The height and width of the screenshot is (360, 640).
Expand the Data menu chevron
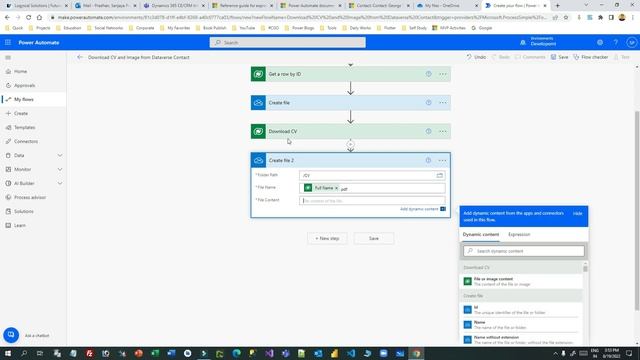tap(60, 156)
